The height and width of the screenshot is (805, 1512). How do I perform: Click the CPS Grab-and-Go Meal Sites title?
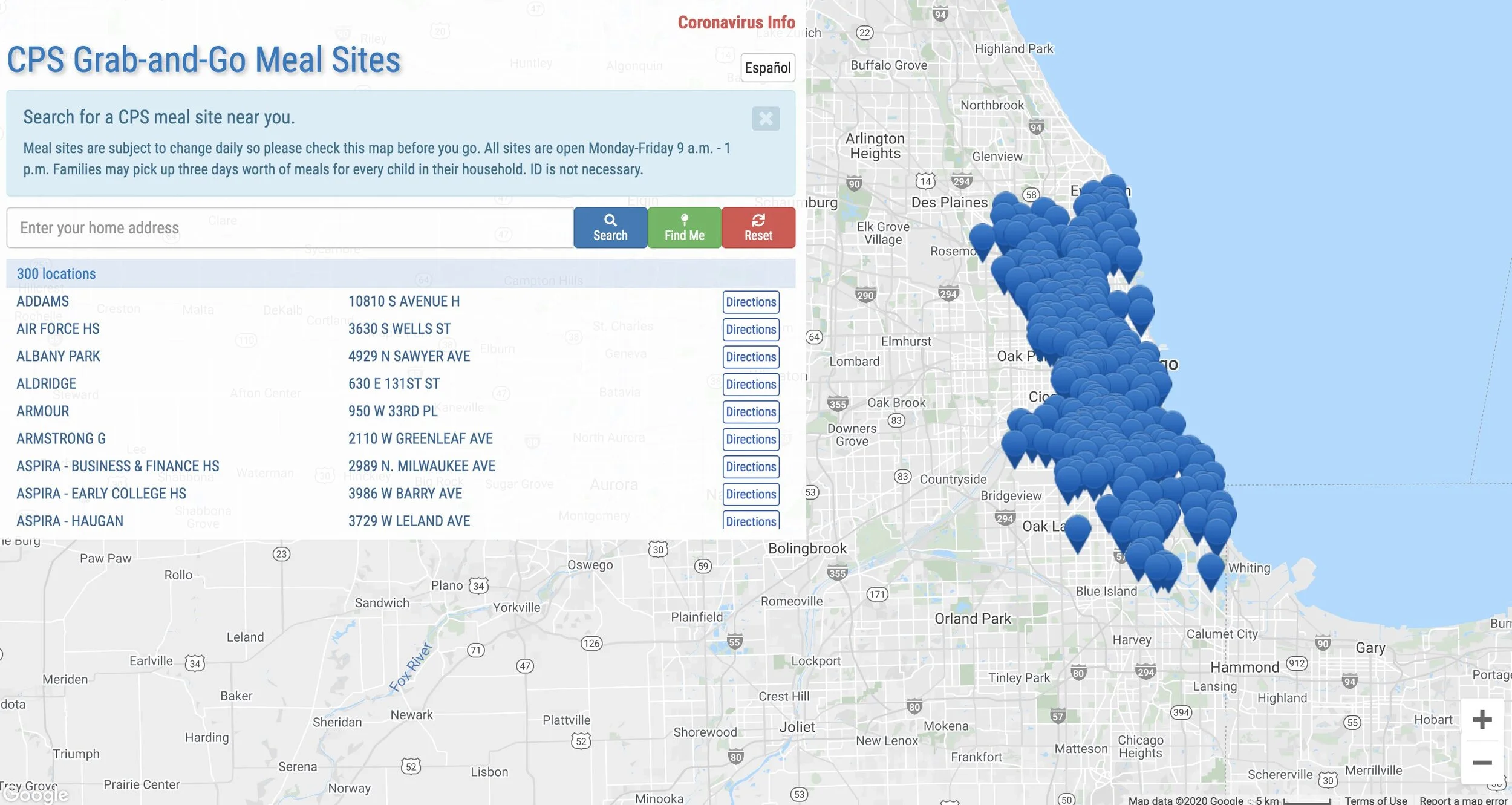coord(204,60)
